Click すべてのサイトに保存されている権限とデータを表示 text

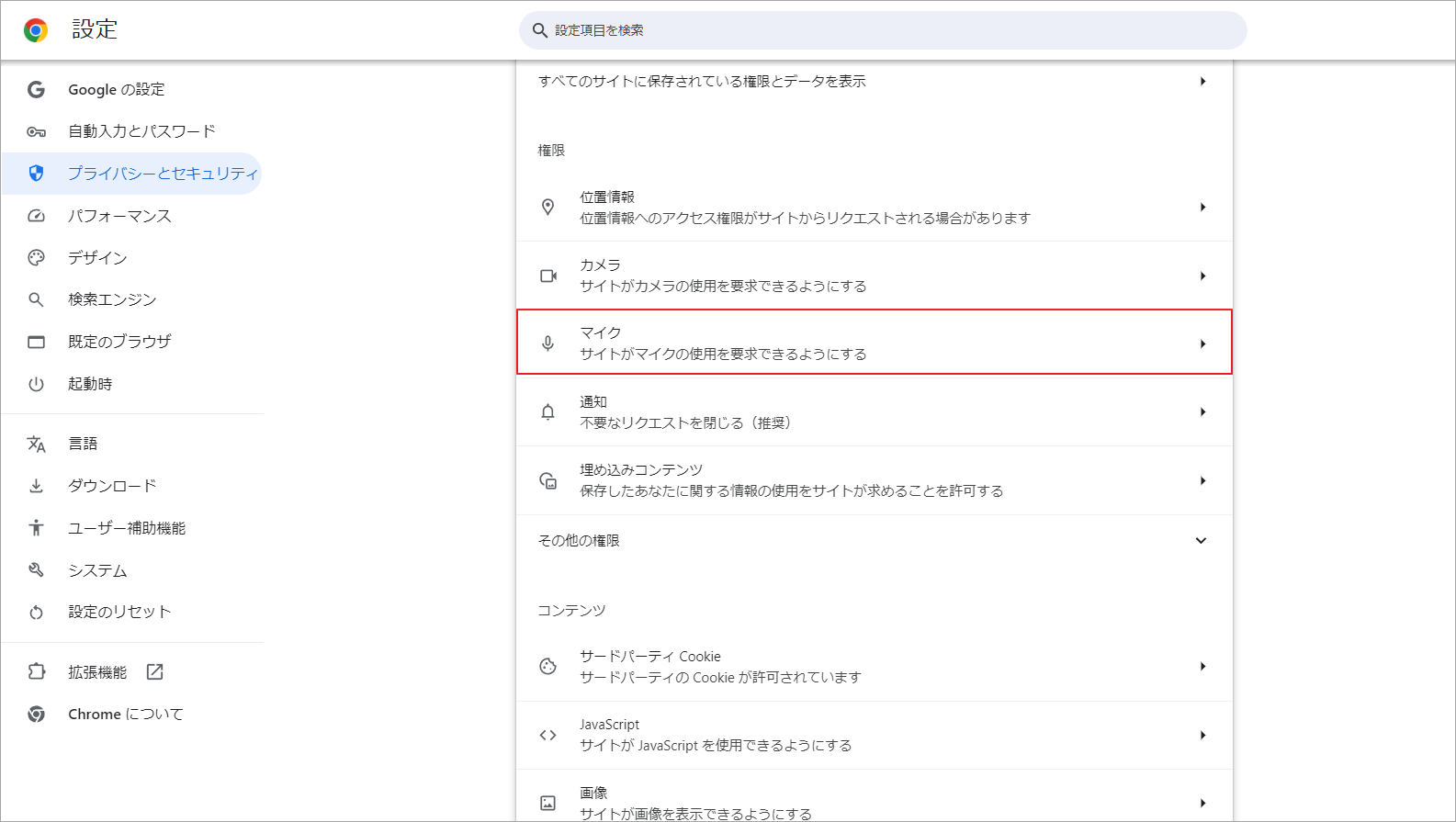702,82
